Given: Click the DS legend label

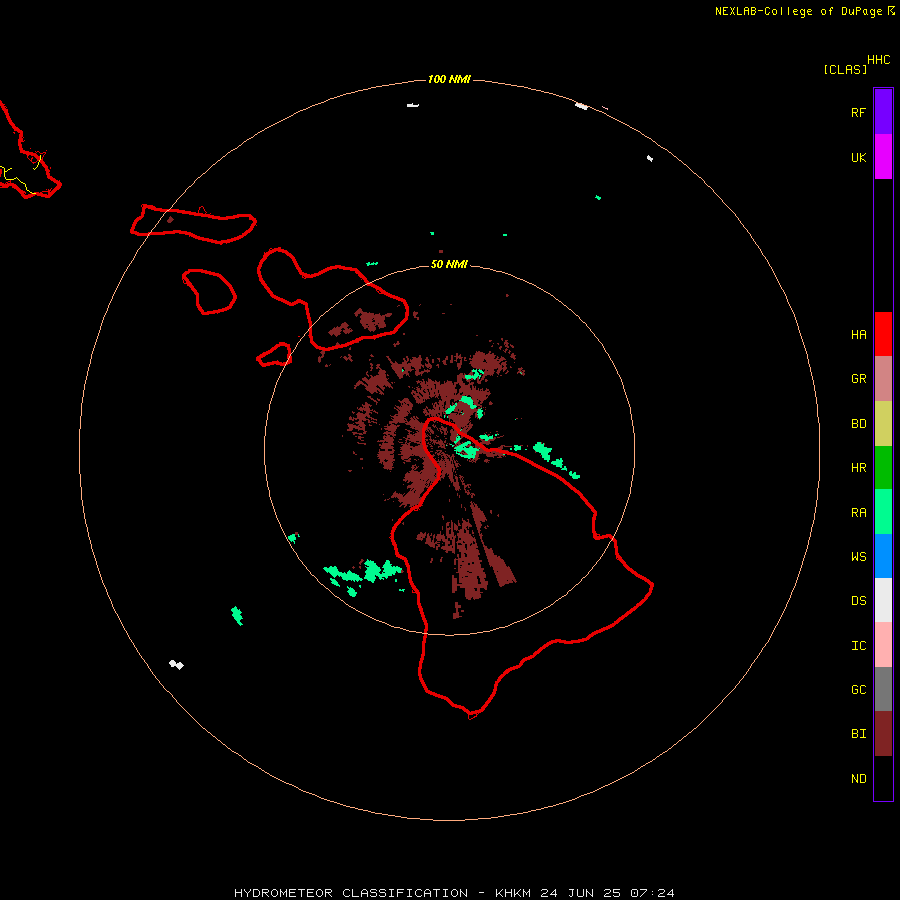Looking at the screenshot, I should pyautogui.click(x=858, y=601).
